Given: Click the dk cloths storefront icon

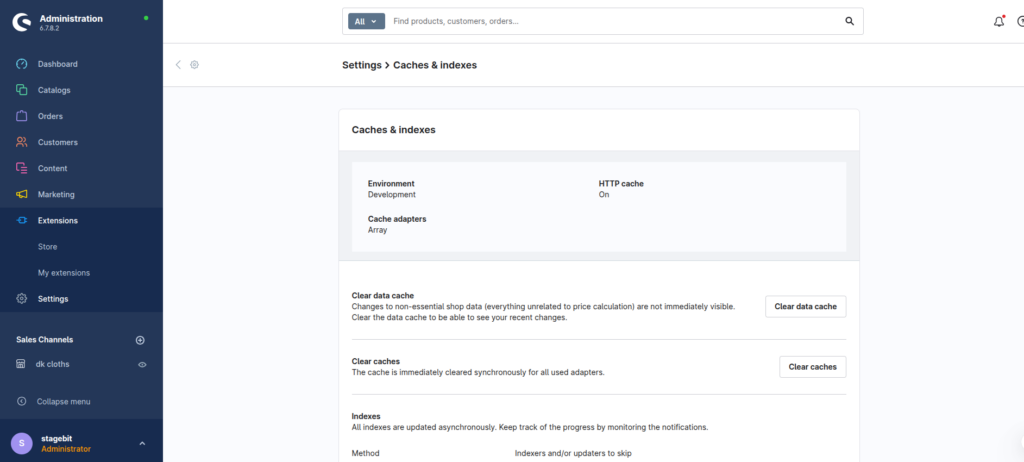Looking at the screenshot, I should tap(21, 364).
